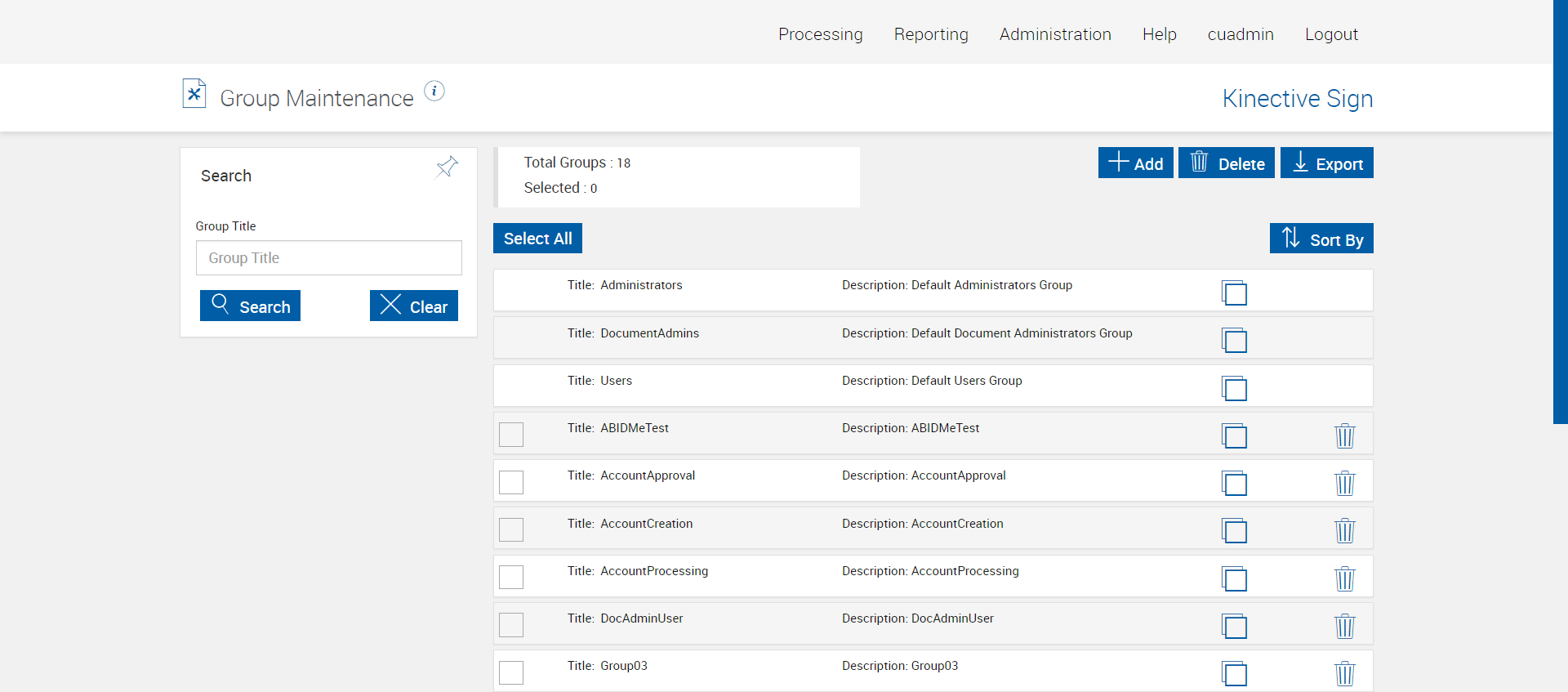Click trash icon for AccountApproval row

pyautogui.click(x=1344, y=483)
